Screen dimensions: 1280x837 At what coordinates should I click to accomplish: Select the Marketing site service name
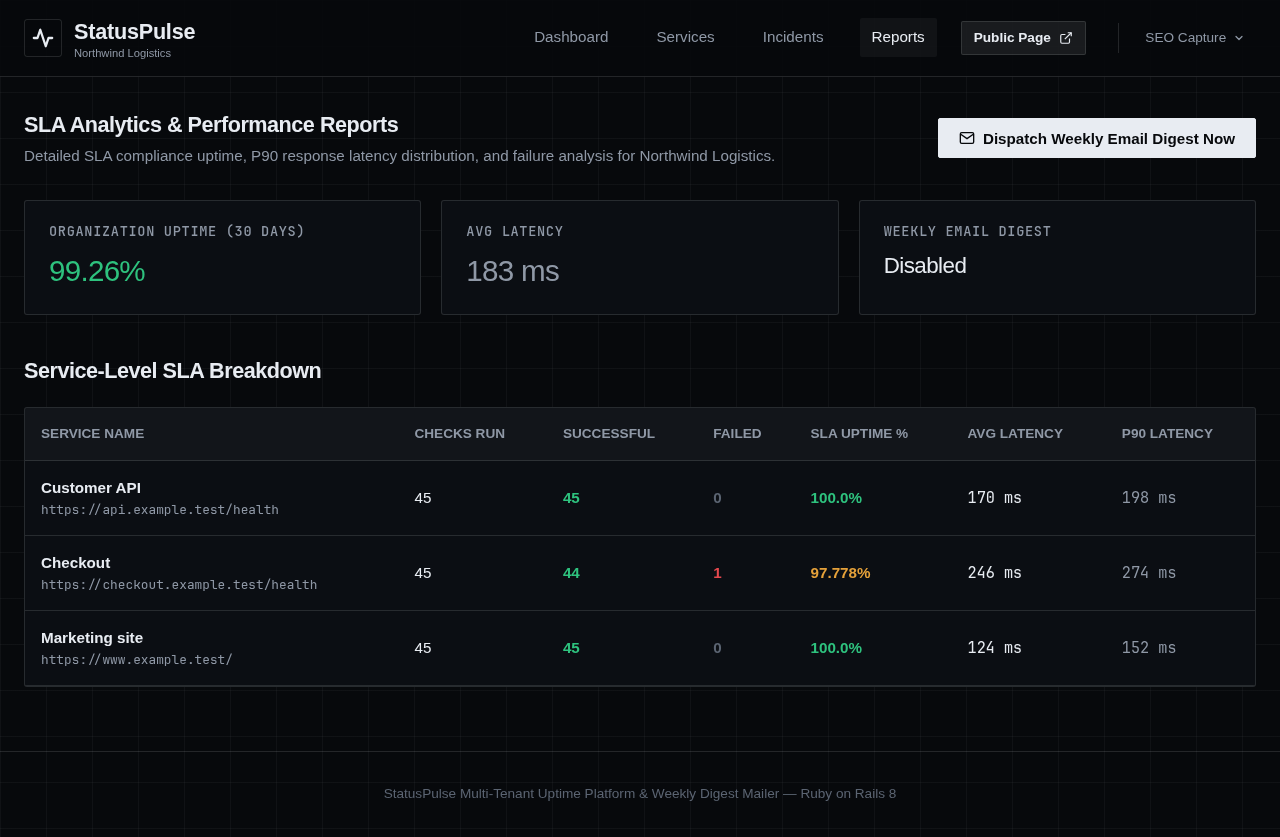[x=92, y=637]
